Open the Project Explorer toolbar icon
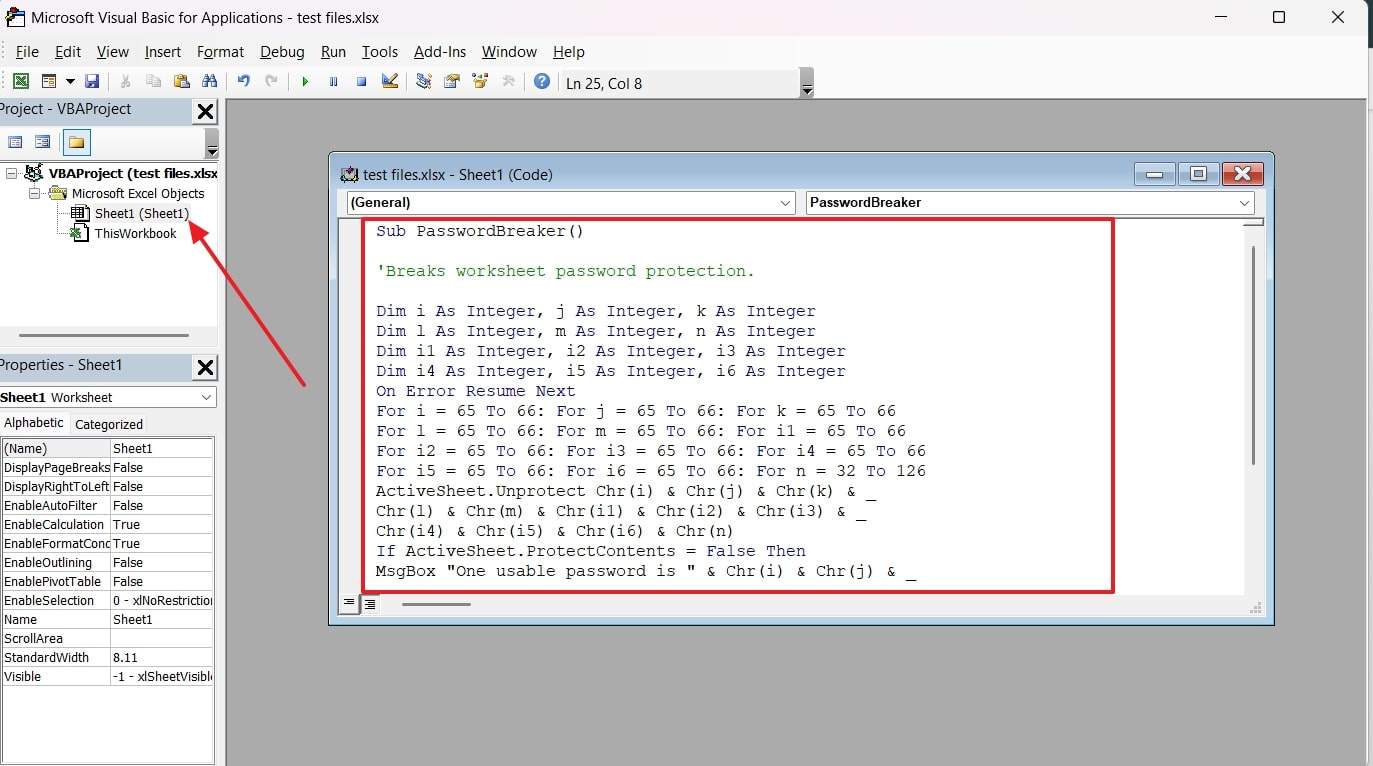 point(424,82)
